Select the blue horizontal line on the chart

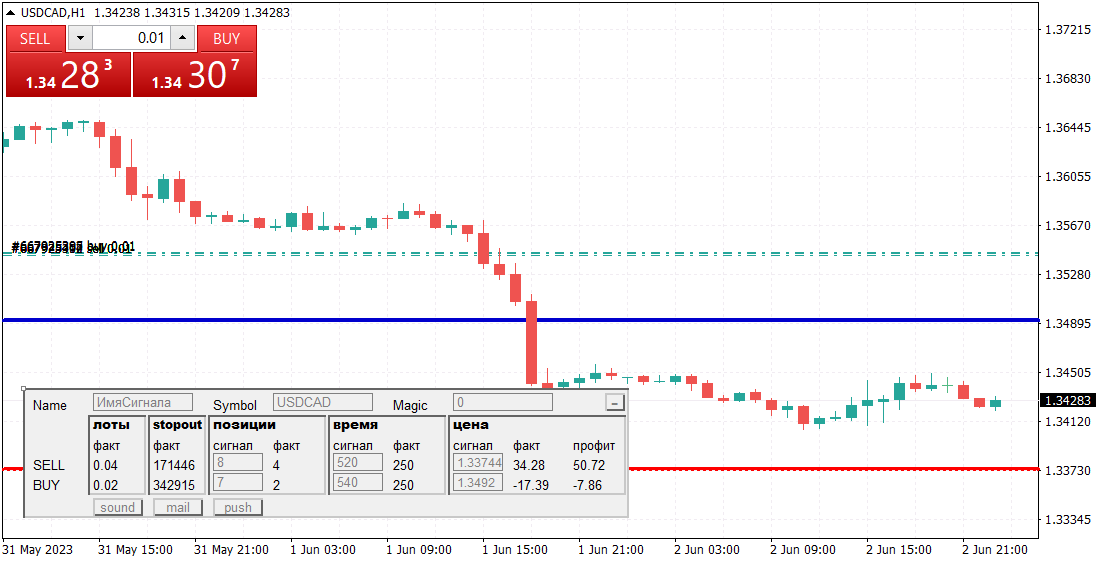click(x=520, y=320)
